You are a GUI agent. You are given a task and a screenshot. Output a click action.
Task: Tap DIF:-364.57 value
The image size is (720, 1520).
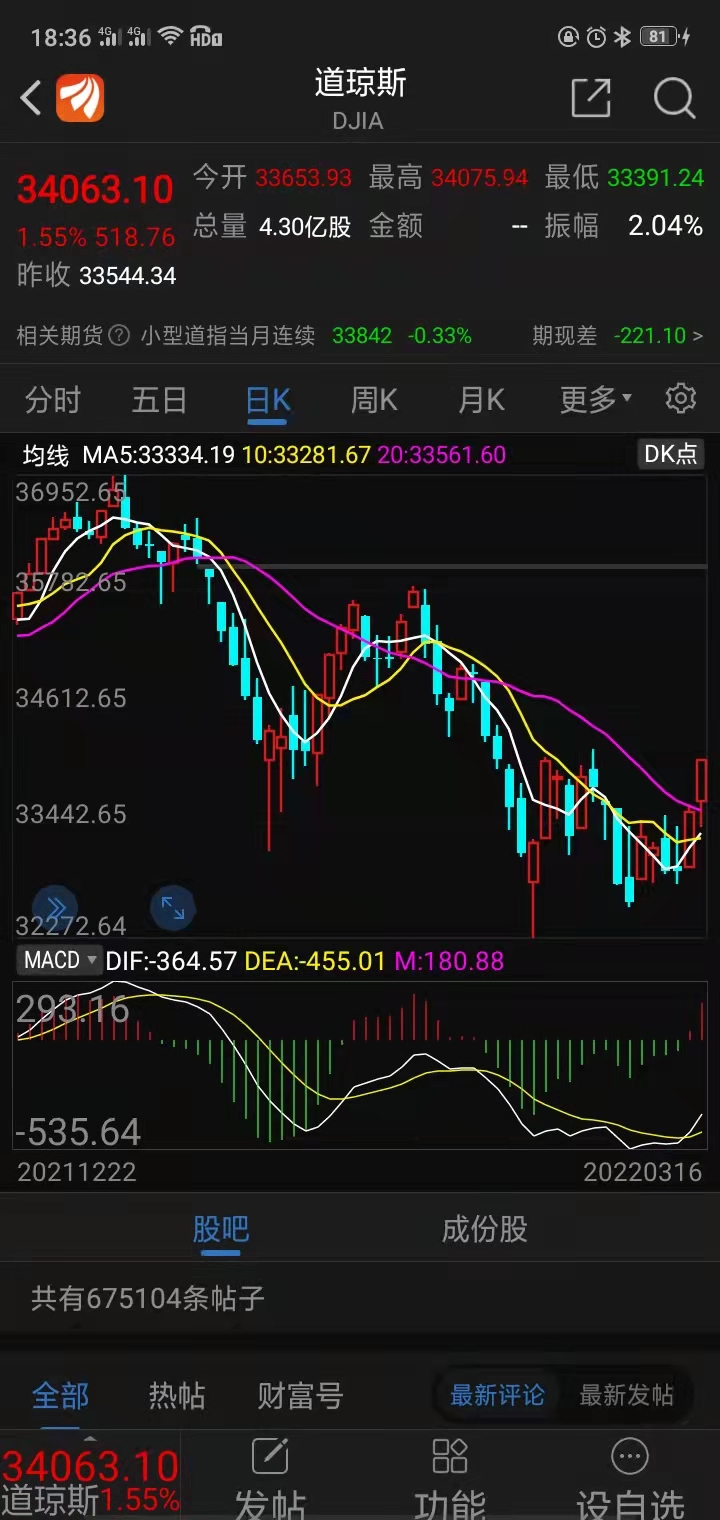[171, 961]
